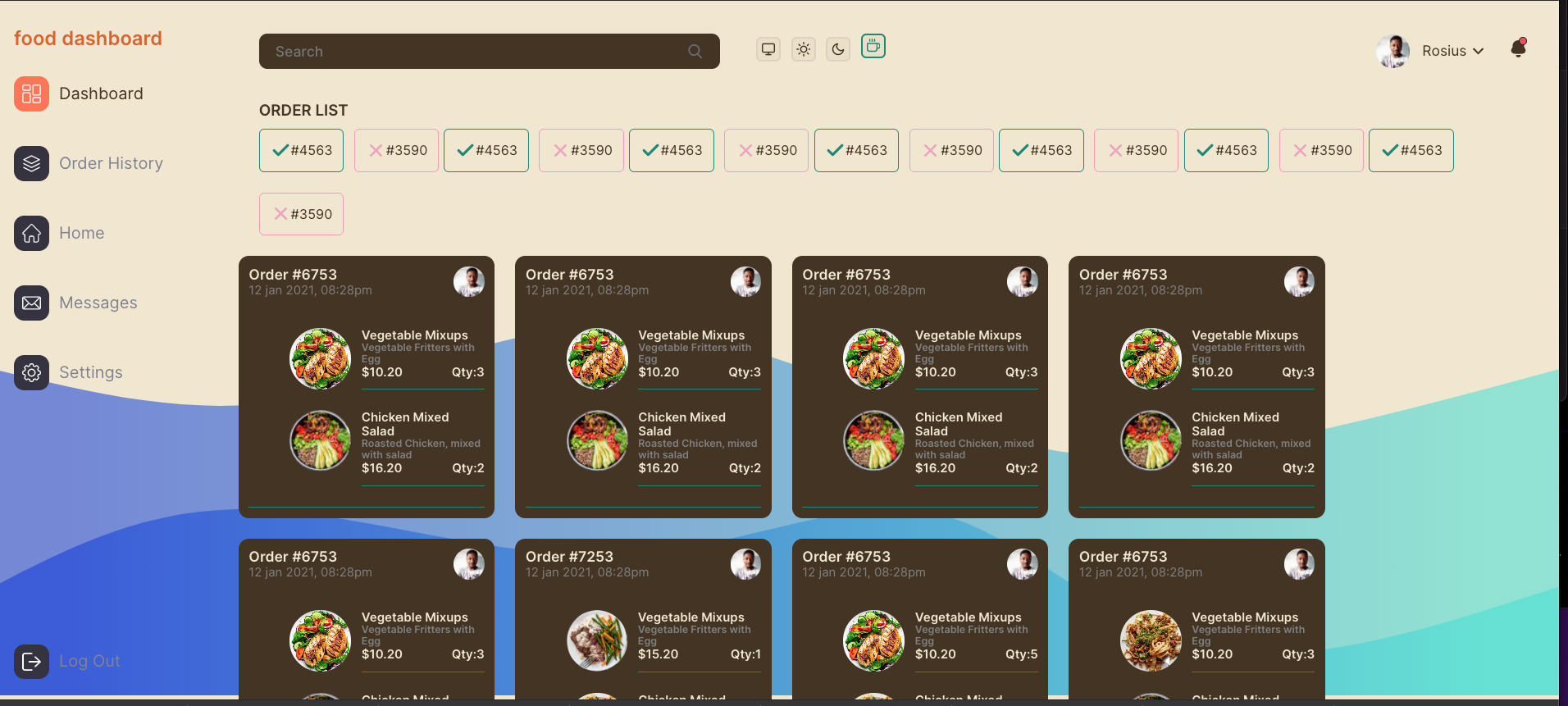Image resolution: width=1568 pixels, height=706 pixels.
Task: Expand the Rosius user dropdown
Action: point(1452,51)
